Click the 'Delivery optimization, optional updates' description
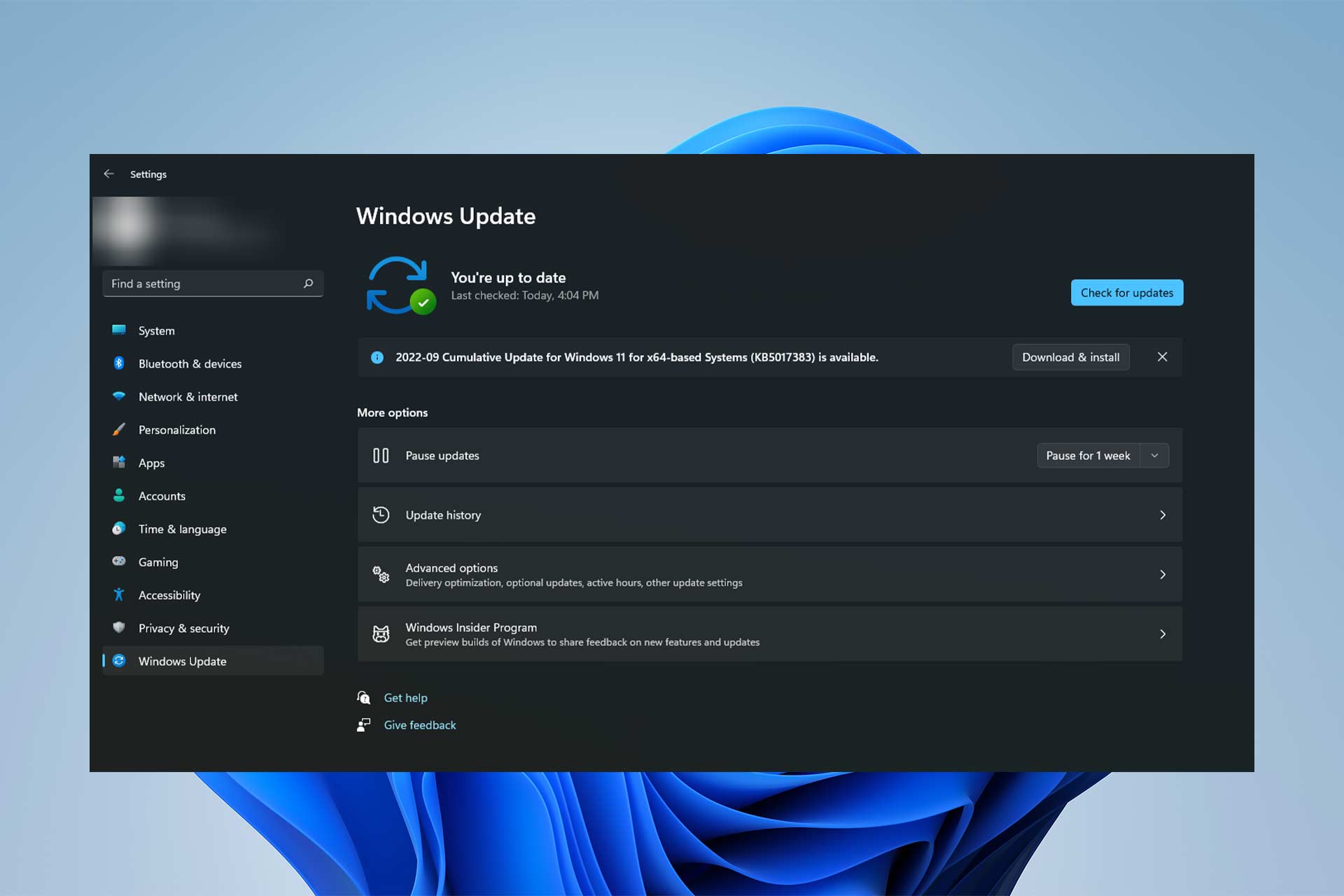This screenshot has height=896, width=1344. 574,582
